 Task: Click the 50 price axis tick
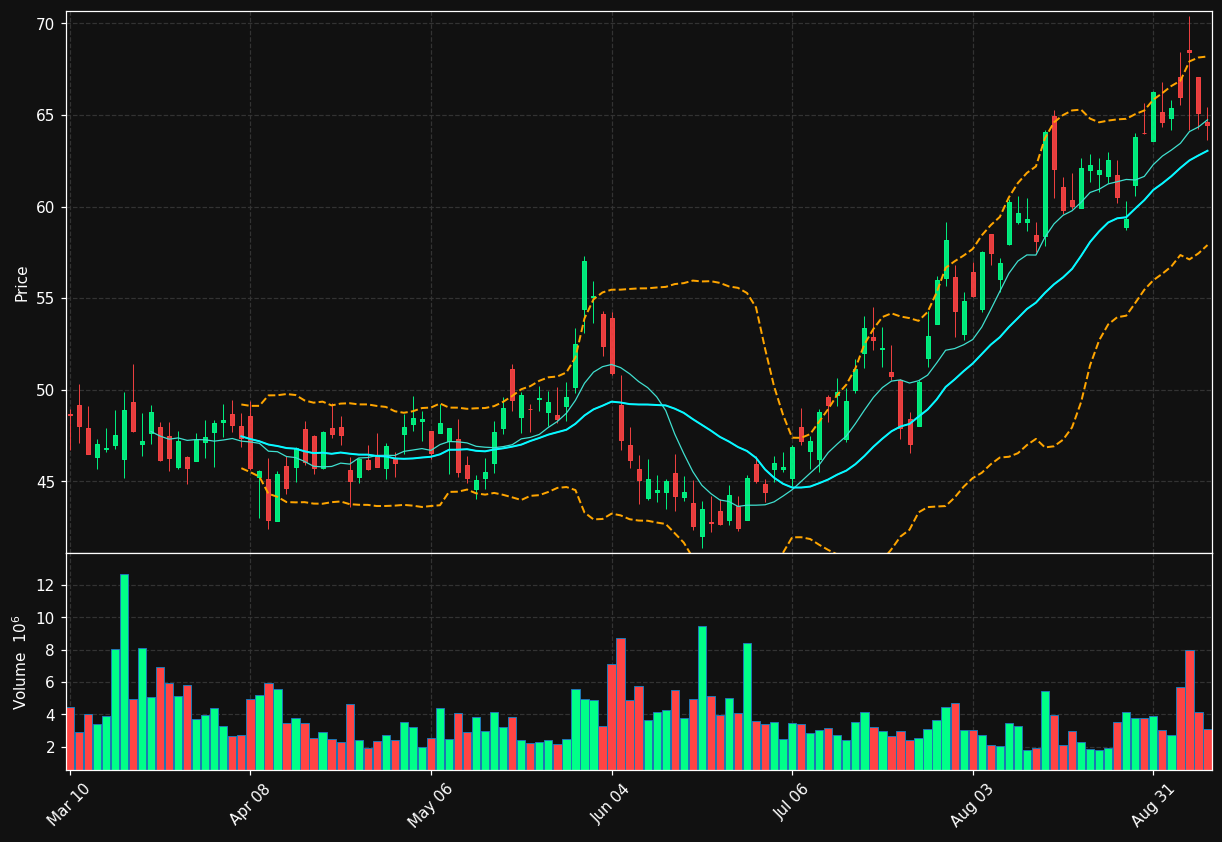[47, 391]
